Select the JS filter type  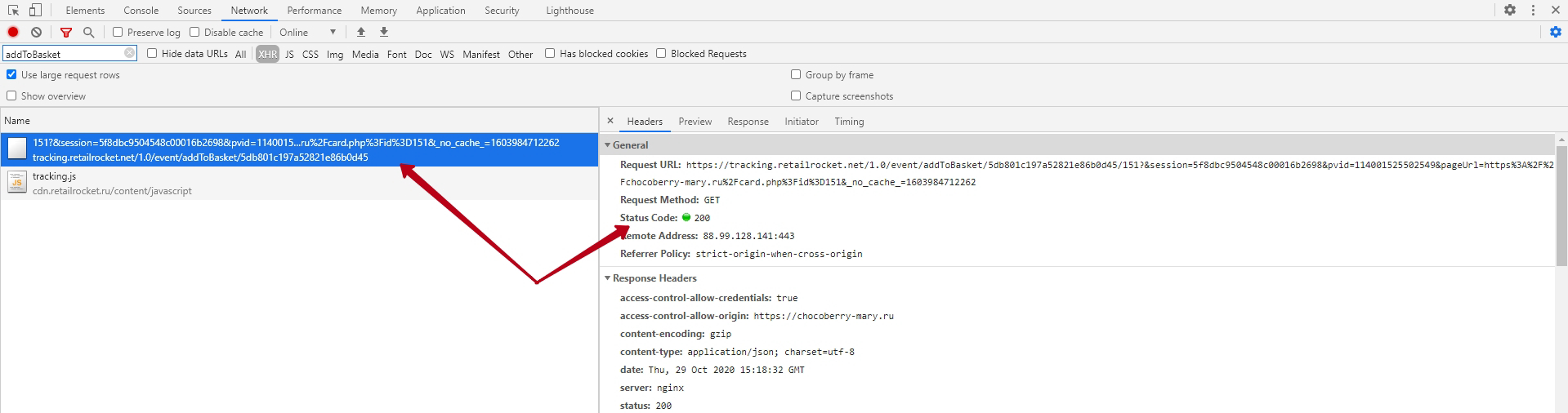pos(289,54)
